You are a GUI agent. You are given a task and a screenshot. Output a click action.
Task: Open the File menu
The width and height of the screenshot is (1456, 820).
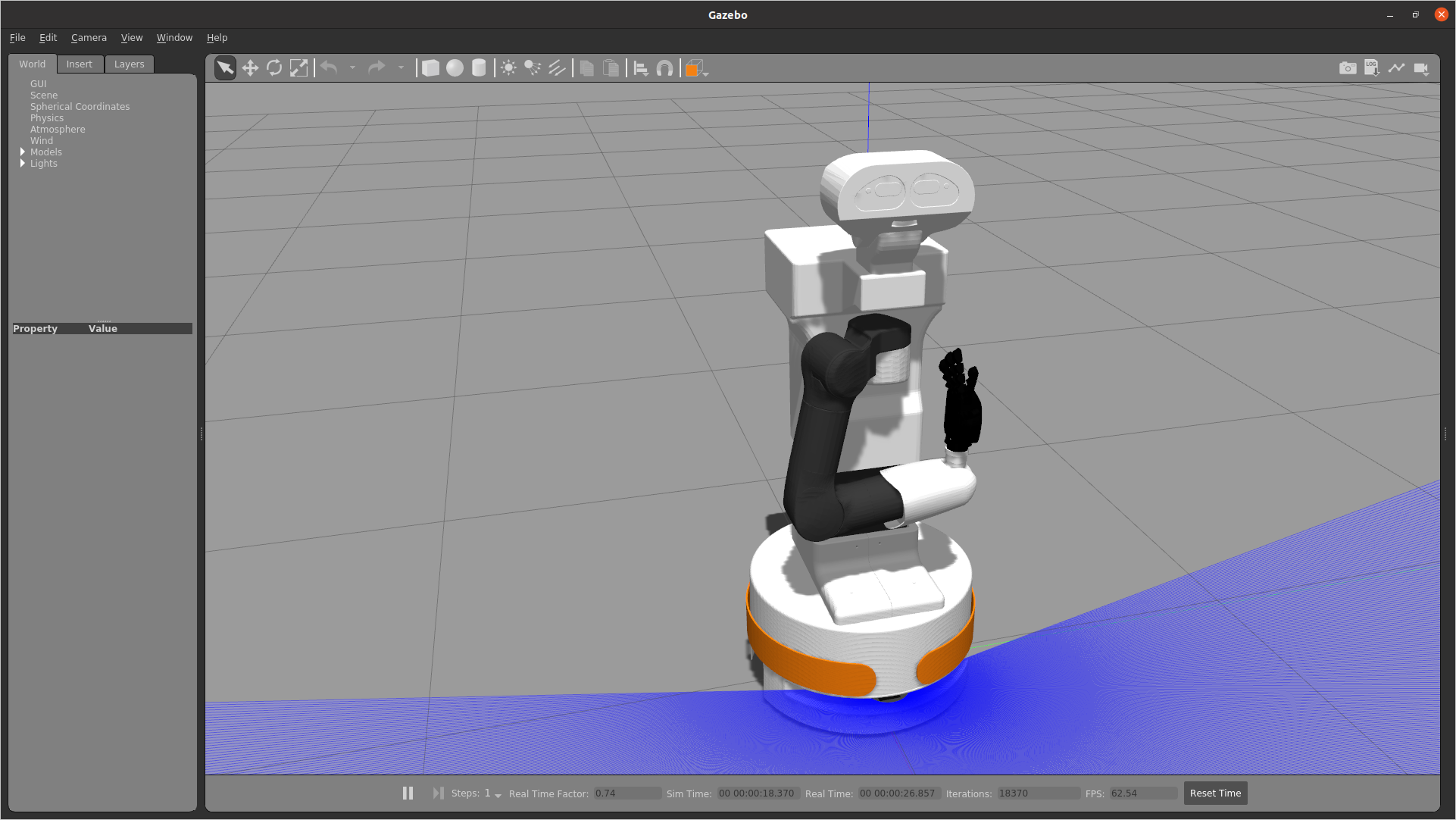tap(17, 37)
